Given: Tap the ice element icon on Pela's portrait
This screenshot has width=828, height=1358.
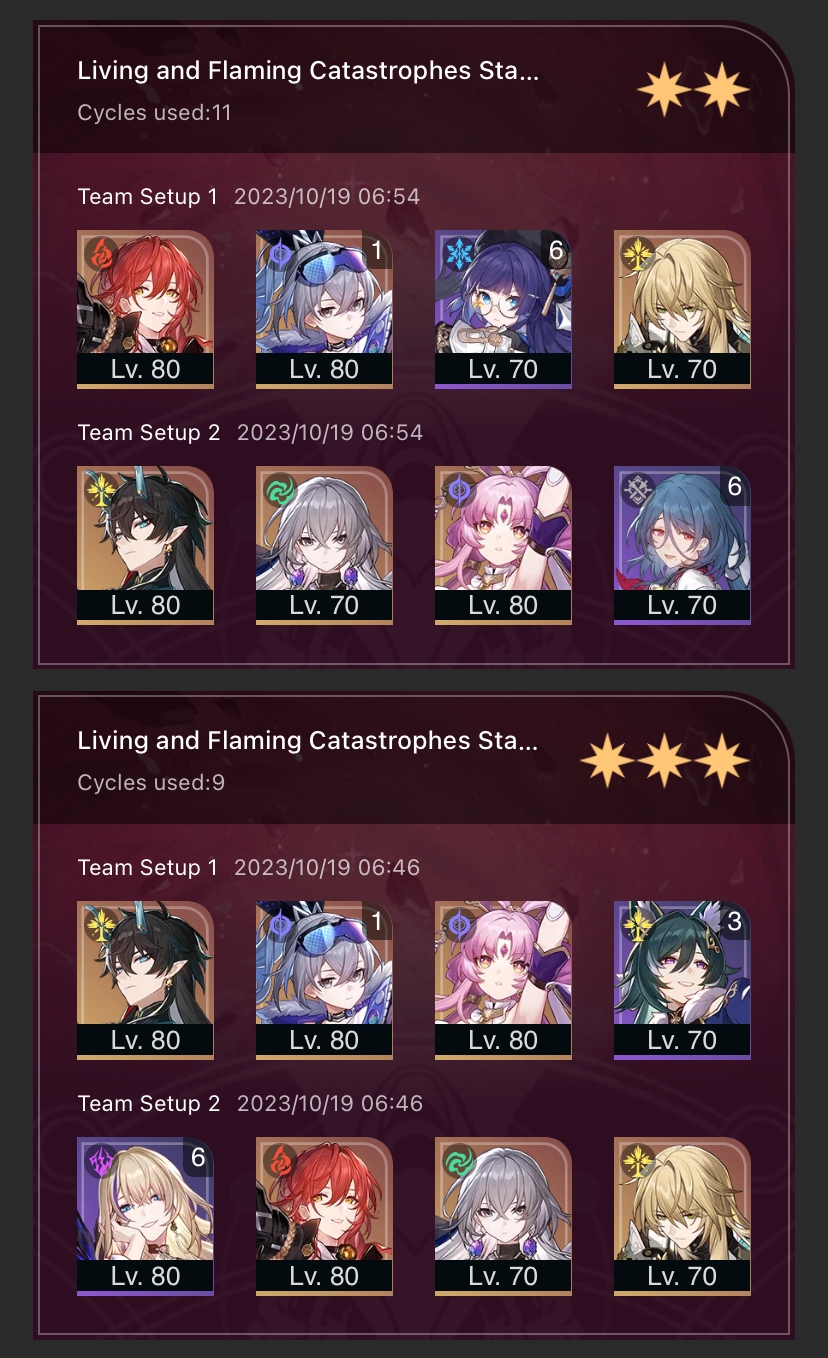Looking at the screenshot, I should (457, 252).
